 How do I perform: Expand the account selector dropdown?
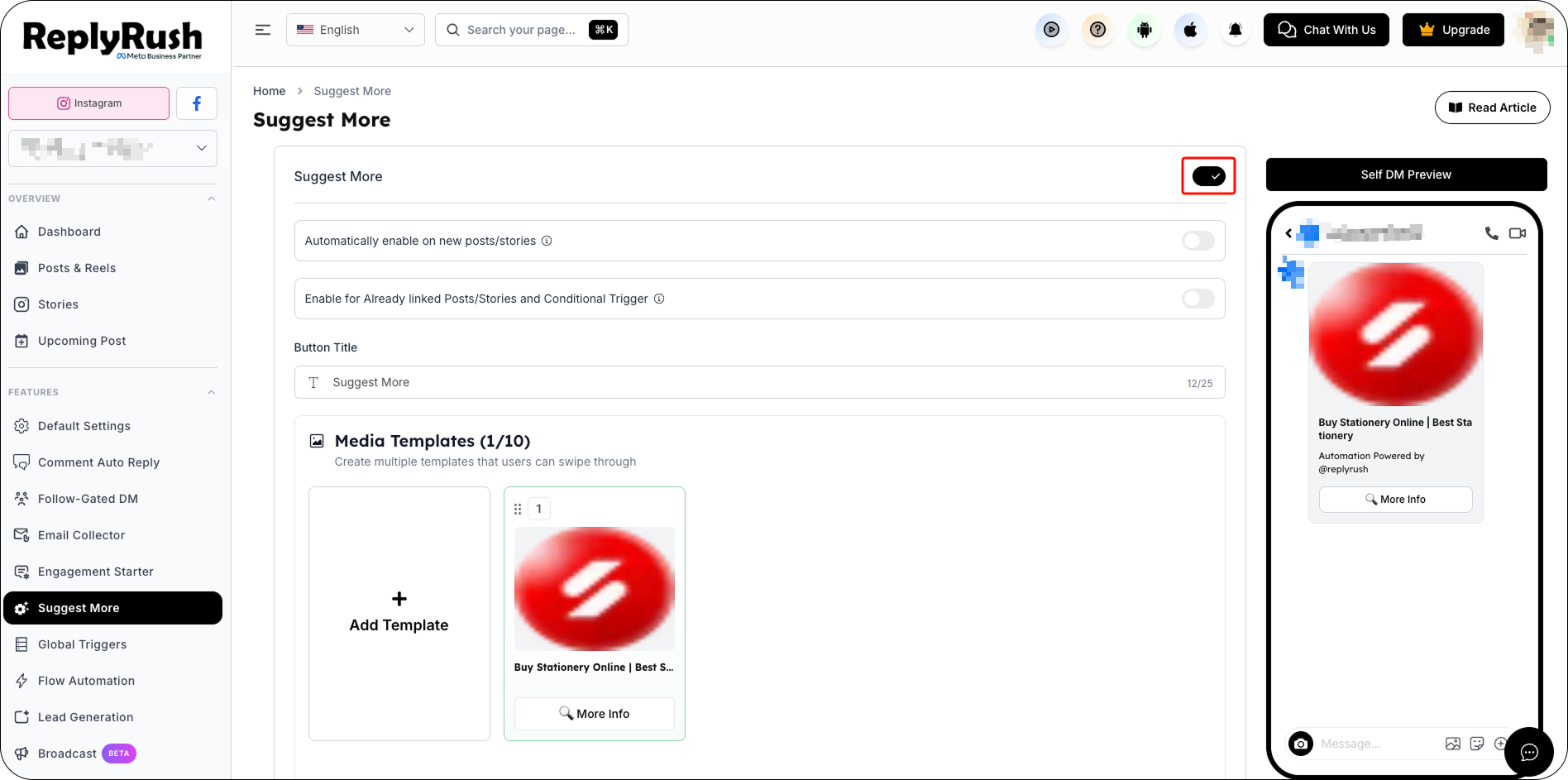tap(113, 148)
